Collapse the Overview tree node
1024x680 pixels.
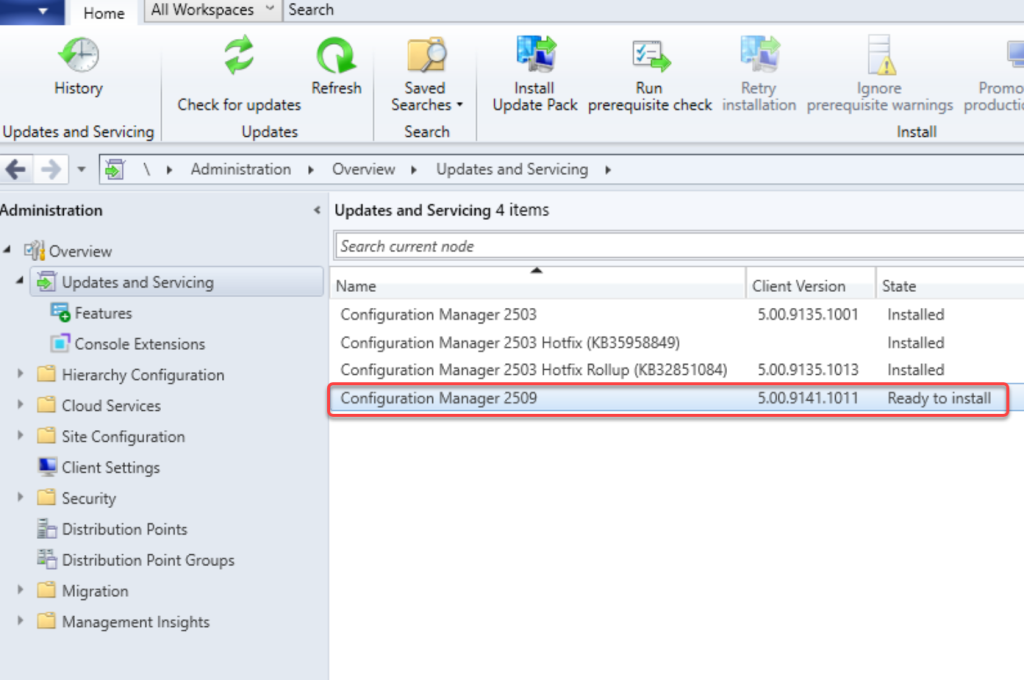(x=8, y=250)
